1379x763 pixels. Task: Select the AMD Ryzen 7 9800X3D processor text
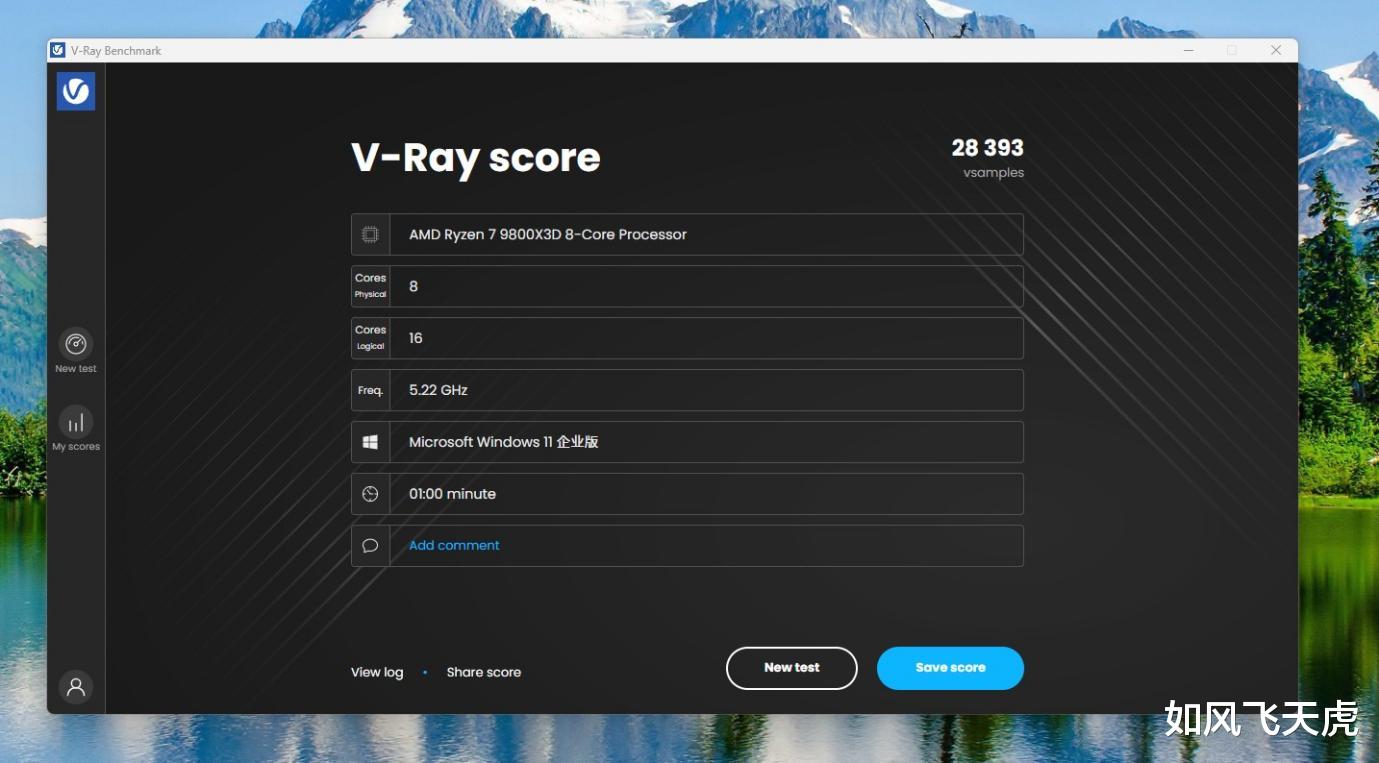coord(548,234)
